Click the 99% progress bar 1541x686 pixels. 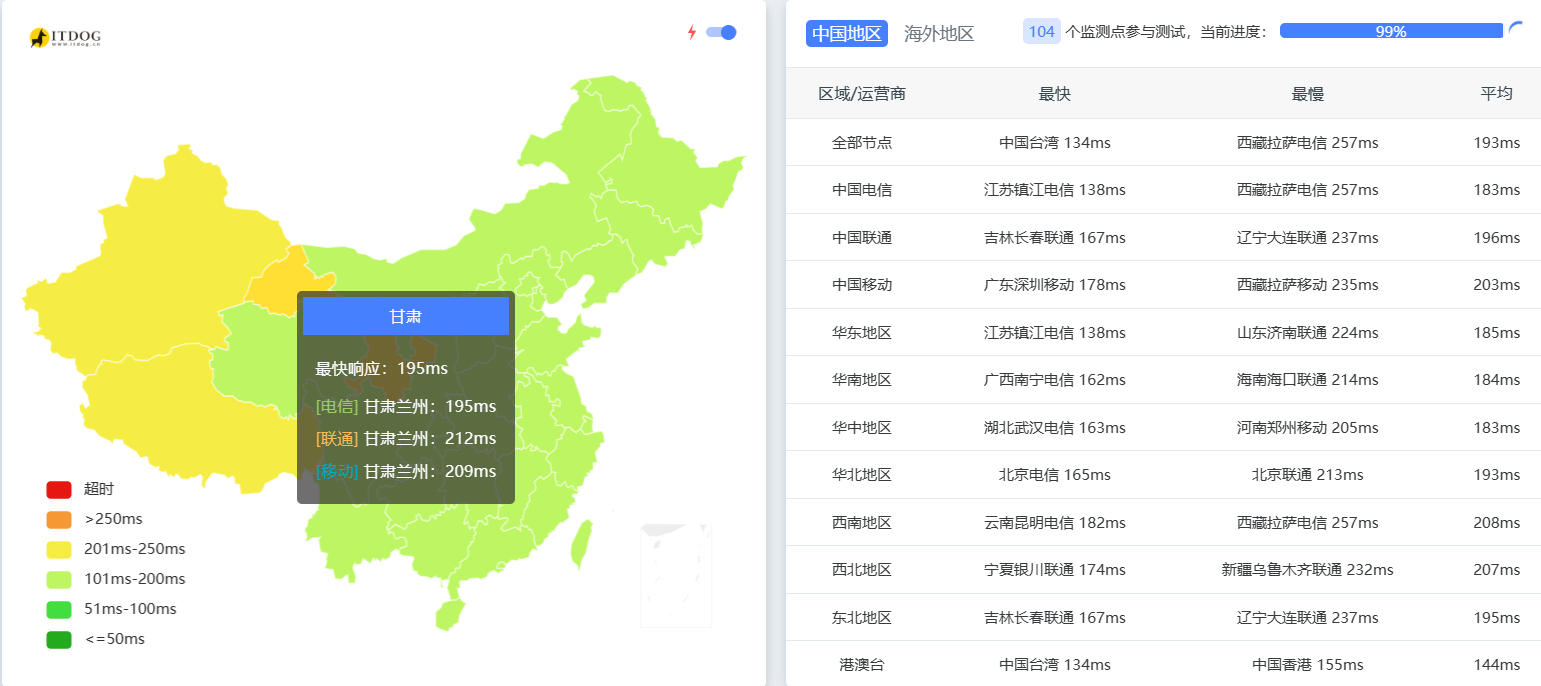[1391, 31]
